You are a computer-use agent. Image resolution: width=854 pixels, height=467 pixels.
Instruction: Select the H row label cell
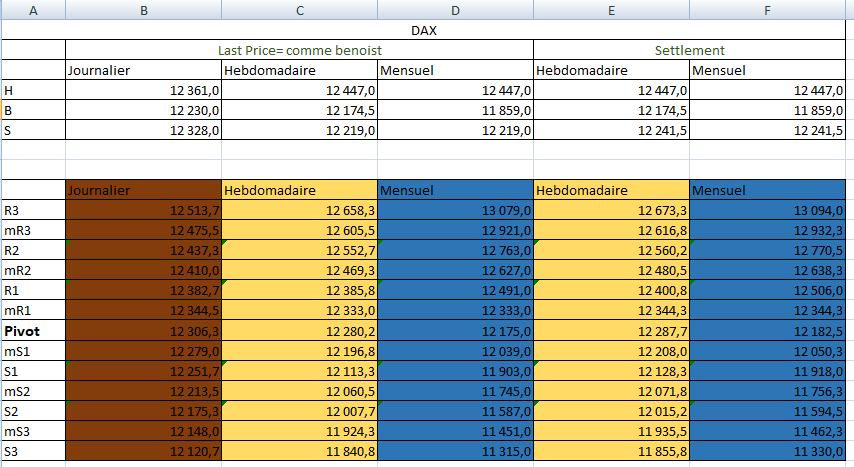(x=33, y=90)
